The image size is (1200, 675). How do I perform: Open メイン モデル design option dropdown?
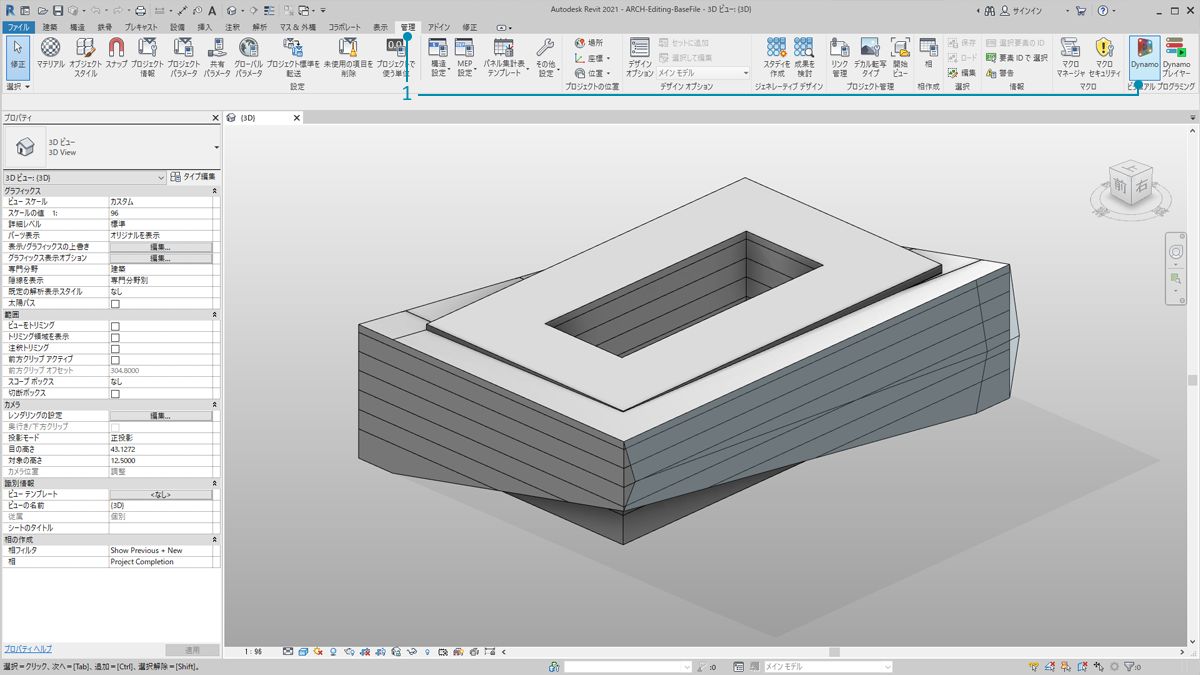click(703, 73)
